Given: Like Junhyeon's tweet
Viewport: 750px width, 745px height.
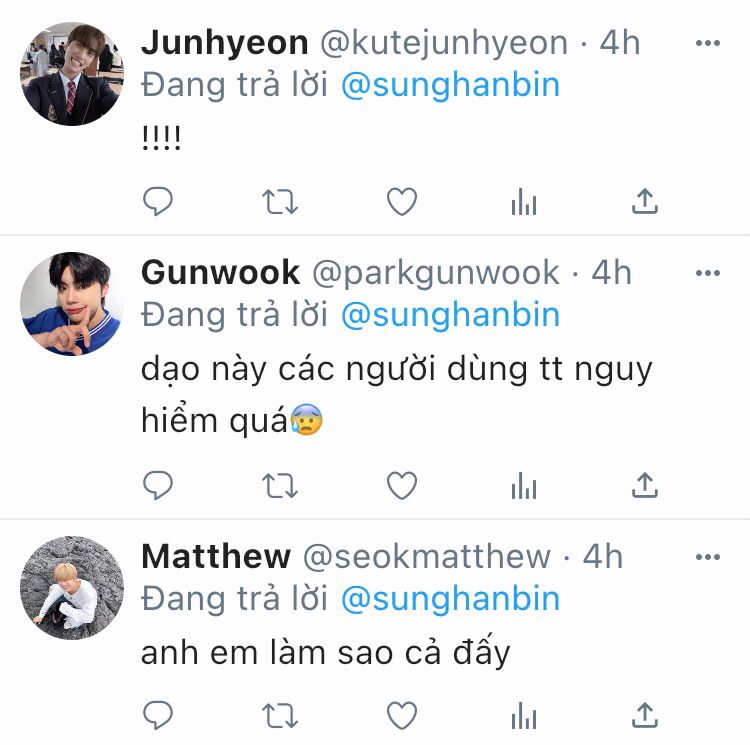Looking at the screenshot, I should tap(402, 201).
